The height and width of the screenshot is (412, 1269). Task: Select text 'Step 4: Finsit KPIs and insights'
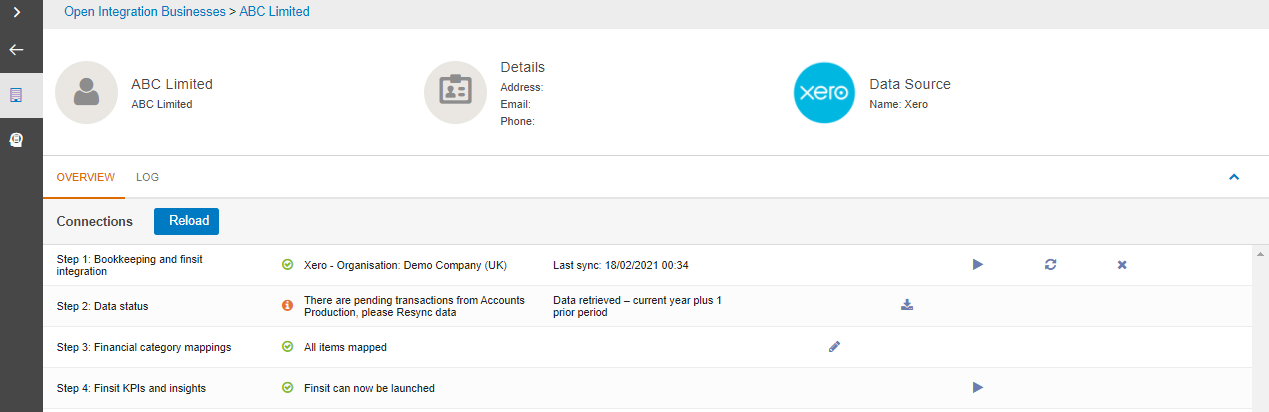(131, 388)
